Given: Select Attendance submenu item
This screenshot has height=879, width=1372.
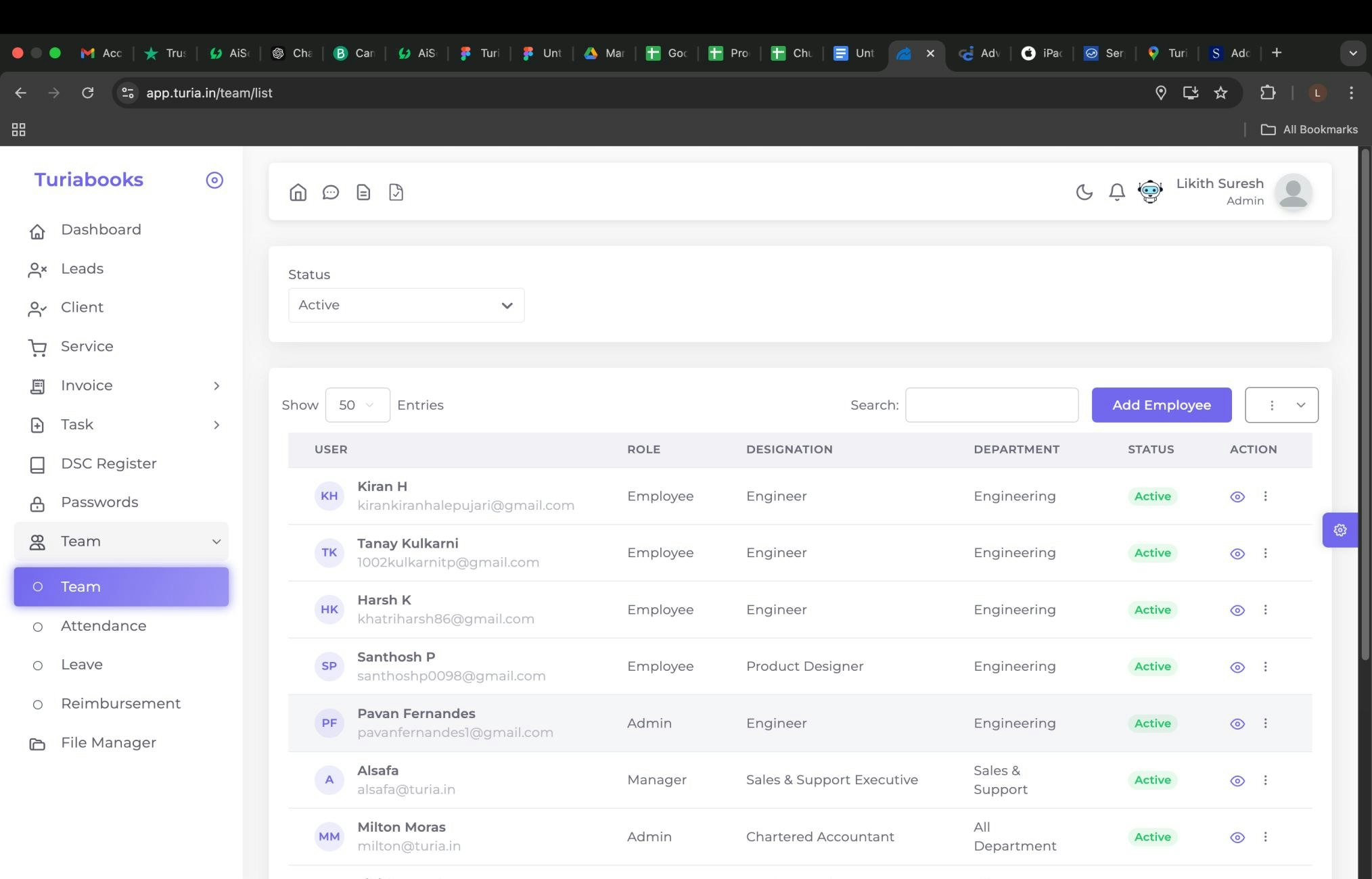Looking at the screenshot, I should (121, 626).
